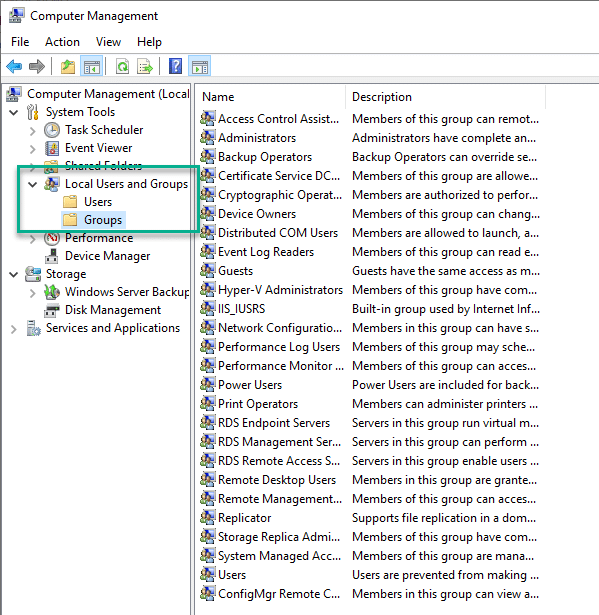
Task: Open the blue Help question mark icon
Action: coord(175,66)
